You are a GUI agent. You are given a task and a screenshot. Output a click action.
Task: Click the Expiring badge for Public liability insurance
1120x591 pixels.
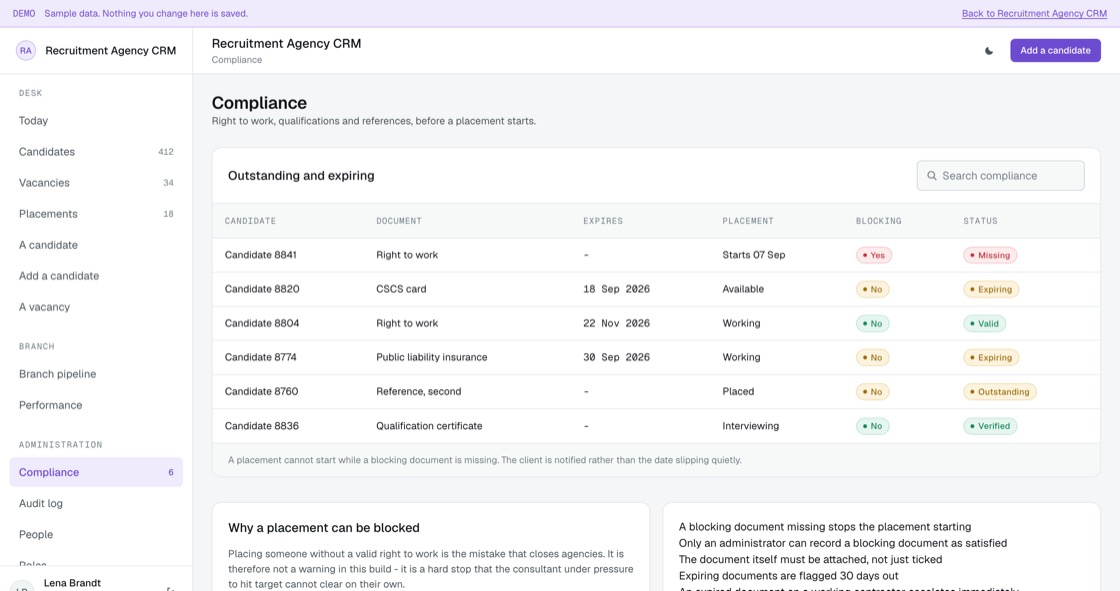tap(991, 357)
